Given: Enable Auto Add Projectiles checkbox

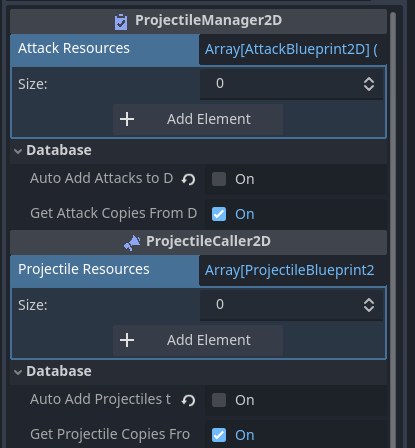Looking at the screenshot, I should [219, 400].
